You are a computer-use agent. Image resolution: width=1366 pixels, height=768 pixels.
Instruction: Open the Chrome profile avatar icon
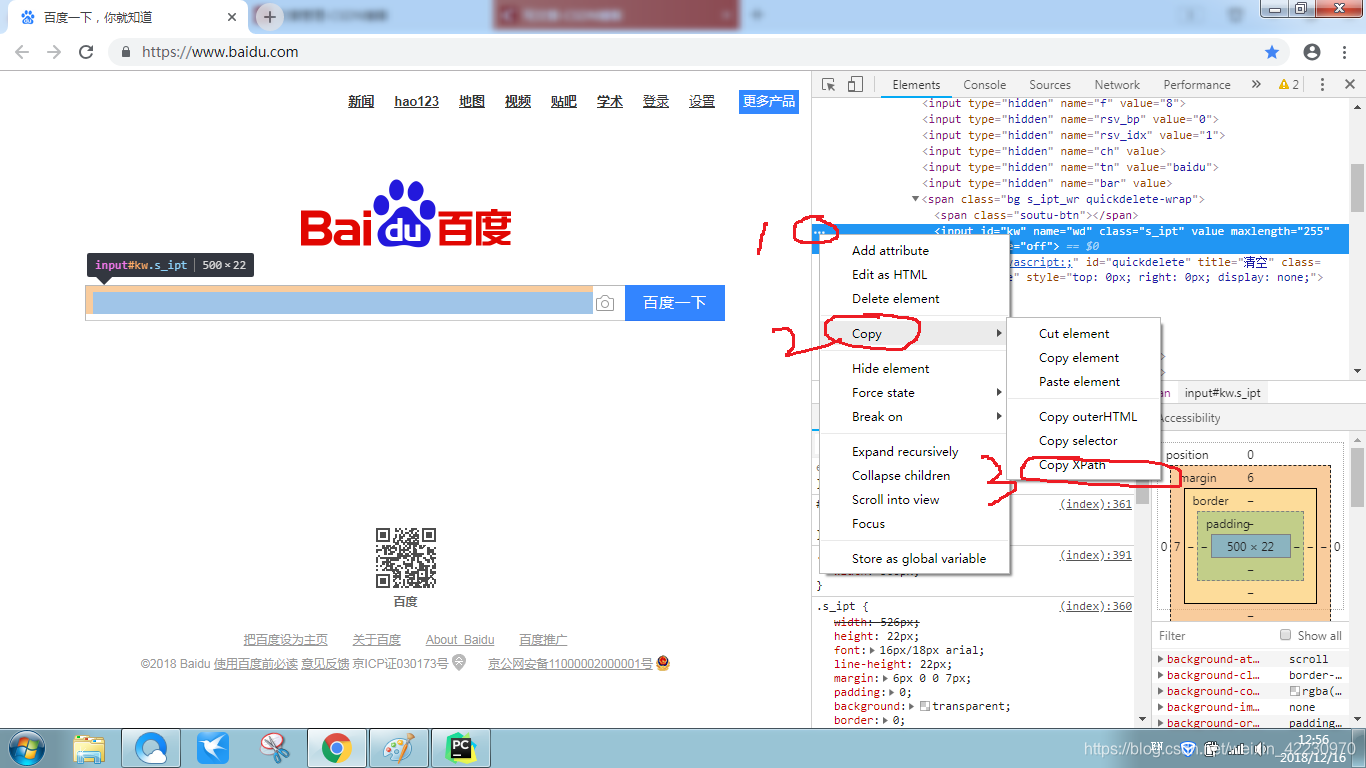click(1312, 52)
